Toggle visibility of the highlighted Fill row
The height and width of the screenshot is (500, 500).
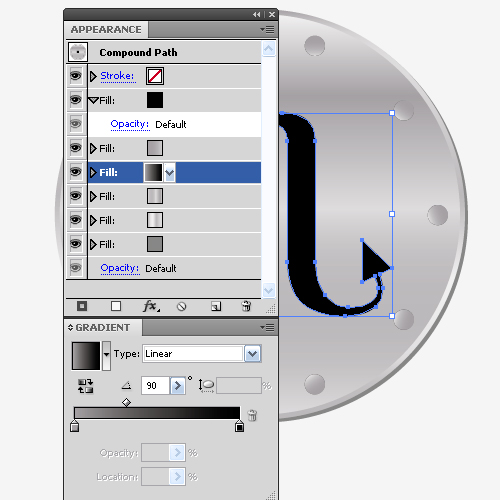(76, 172)
